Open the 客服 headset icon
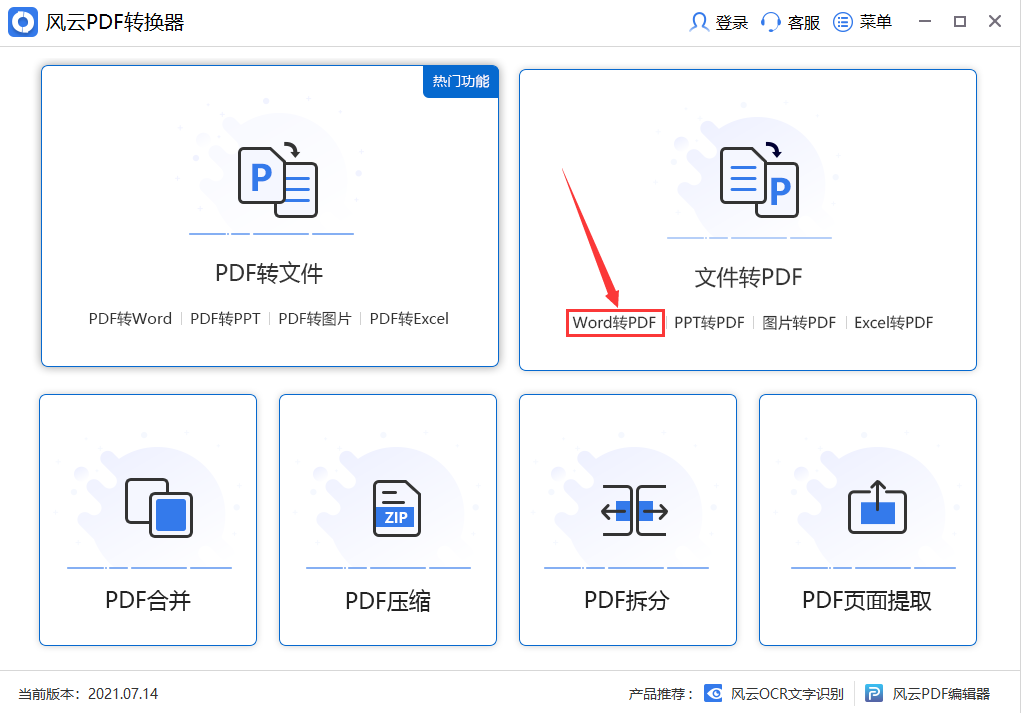Screen dimensions: 1021x713 point(770,22)
